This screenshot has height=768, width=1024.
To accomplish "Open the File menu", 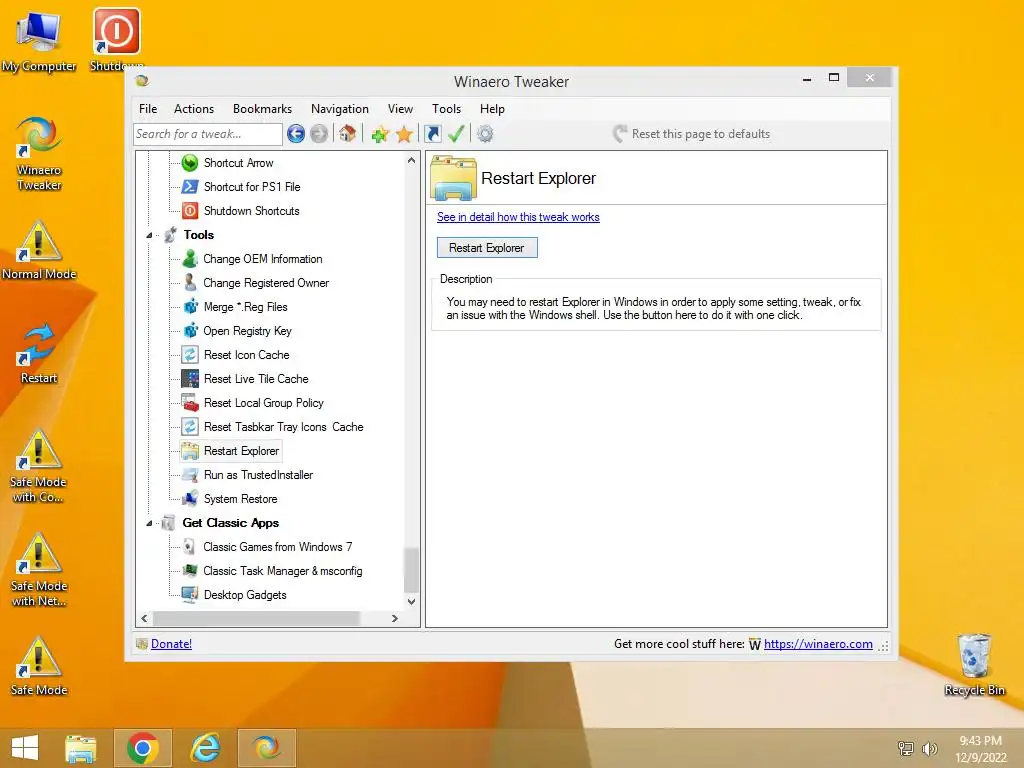I will [x=148, y=109].
